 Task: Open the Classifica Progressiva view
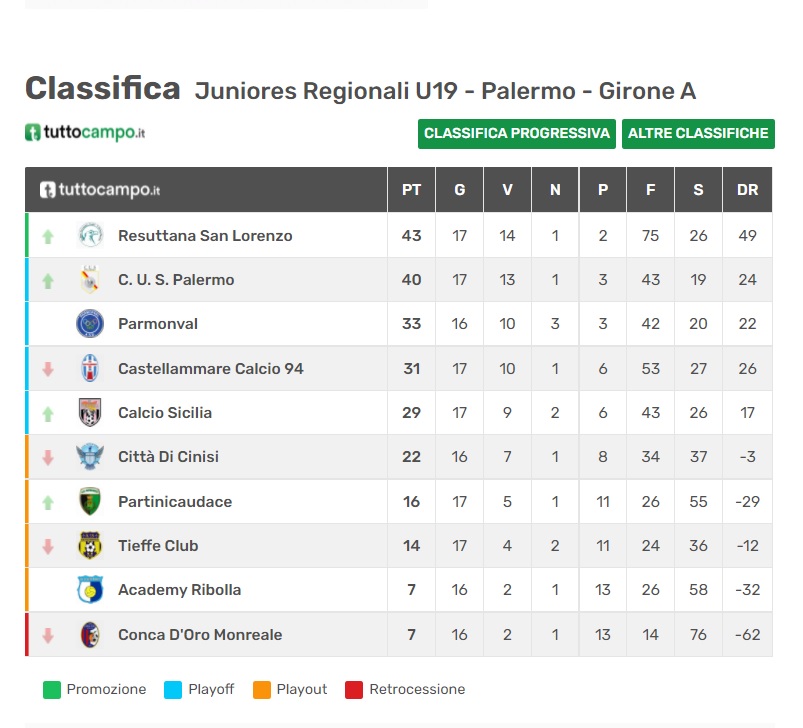coord(517,134)
